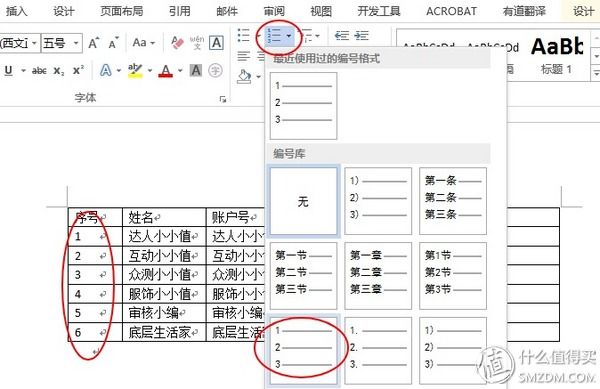Click the 序号 header cell
600x389 pixels.
tap(95, 217)
